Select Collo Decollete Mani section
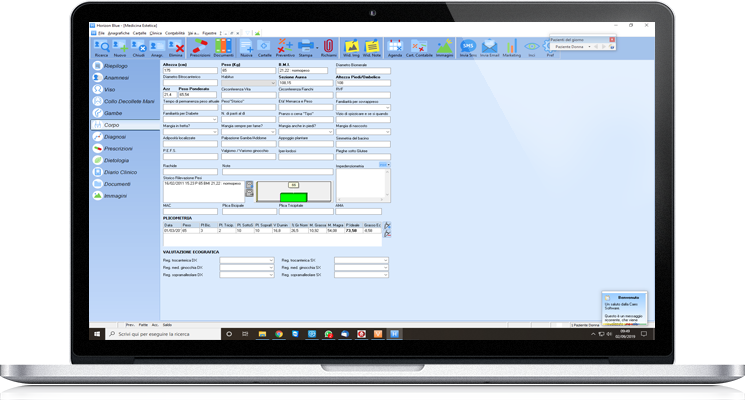Screen dimensions: 745x400 (124, 101)
